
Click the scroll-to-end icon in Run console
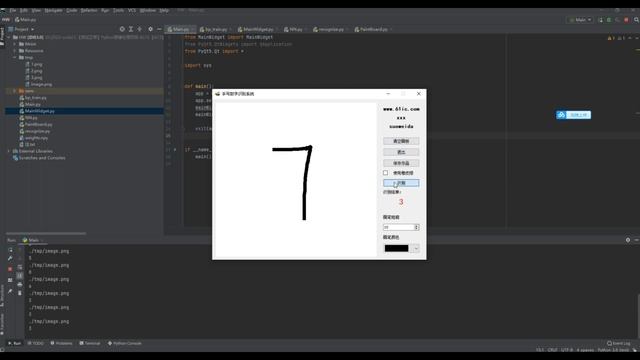coord(20,276)
